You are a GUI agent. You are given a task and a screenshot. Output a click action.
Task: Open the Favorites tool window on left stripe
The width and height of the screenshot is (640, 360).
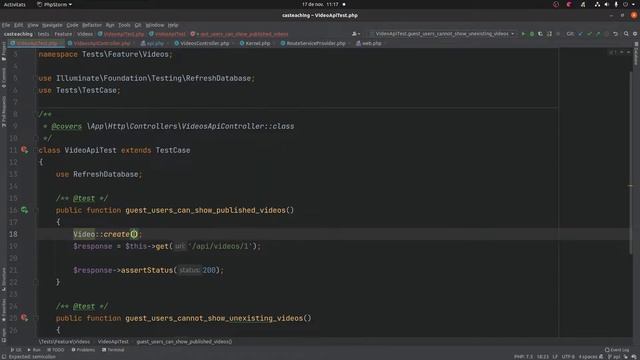pos(4,310)
